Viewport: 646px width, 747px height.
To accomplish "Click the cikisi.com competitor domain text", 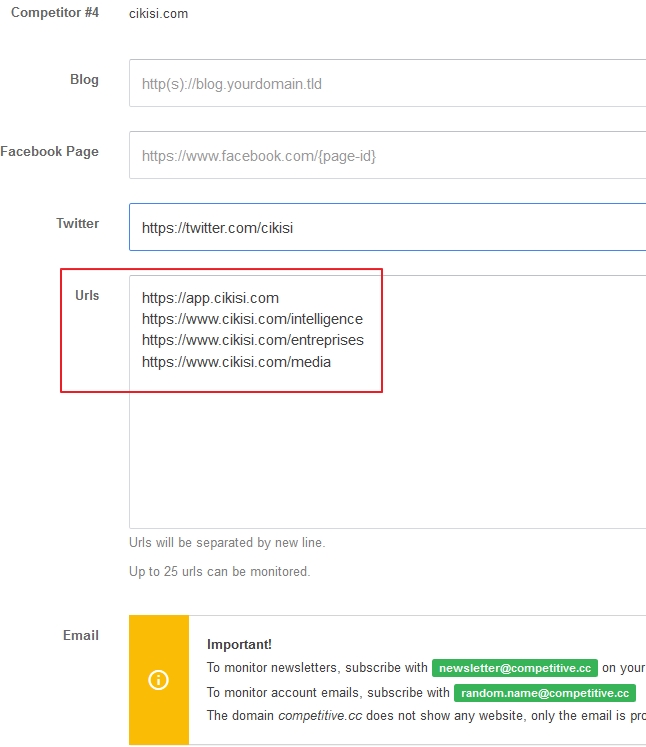I will 159,14.
